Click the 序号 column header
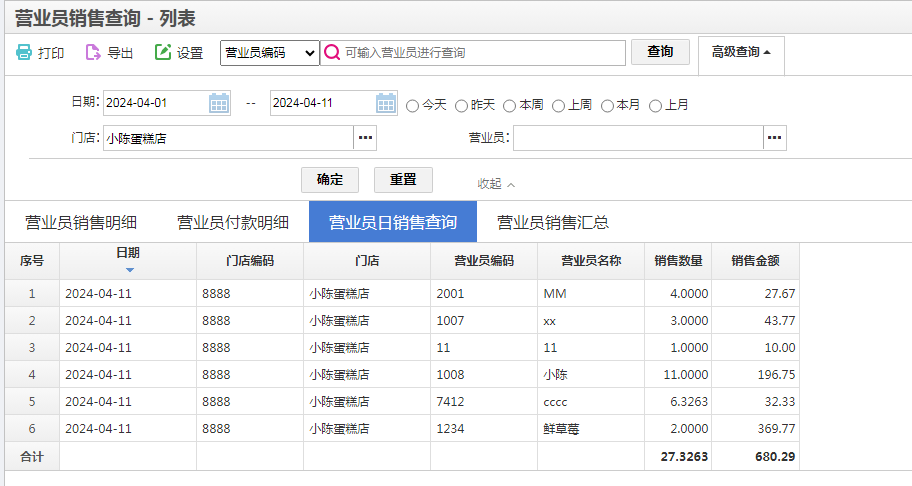The image size is (912, 486). (32, 261)
